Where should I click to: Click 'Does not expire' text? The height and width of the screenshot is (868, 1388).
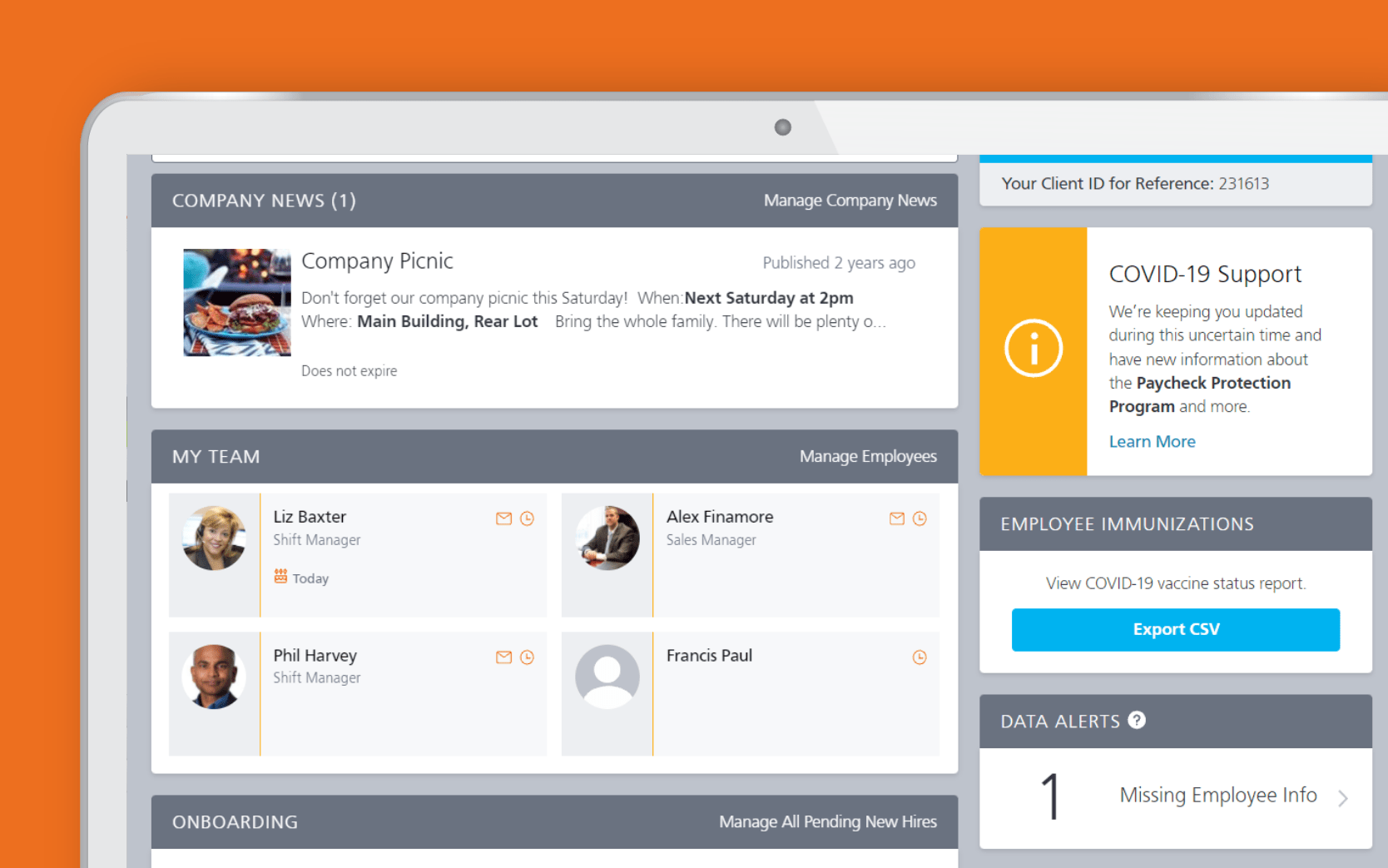click(x=349, y=371)
